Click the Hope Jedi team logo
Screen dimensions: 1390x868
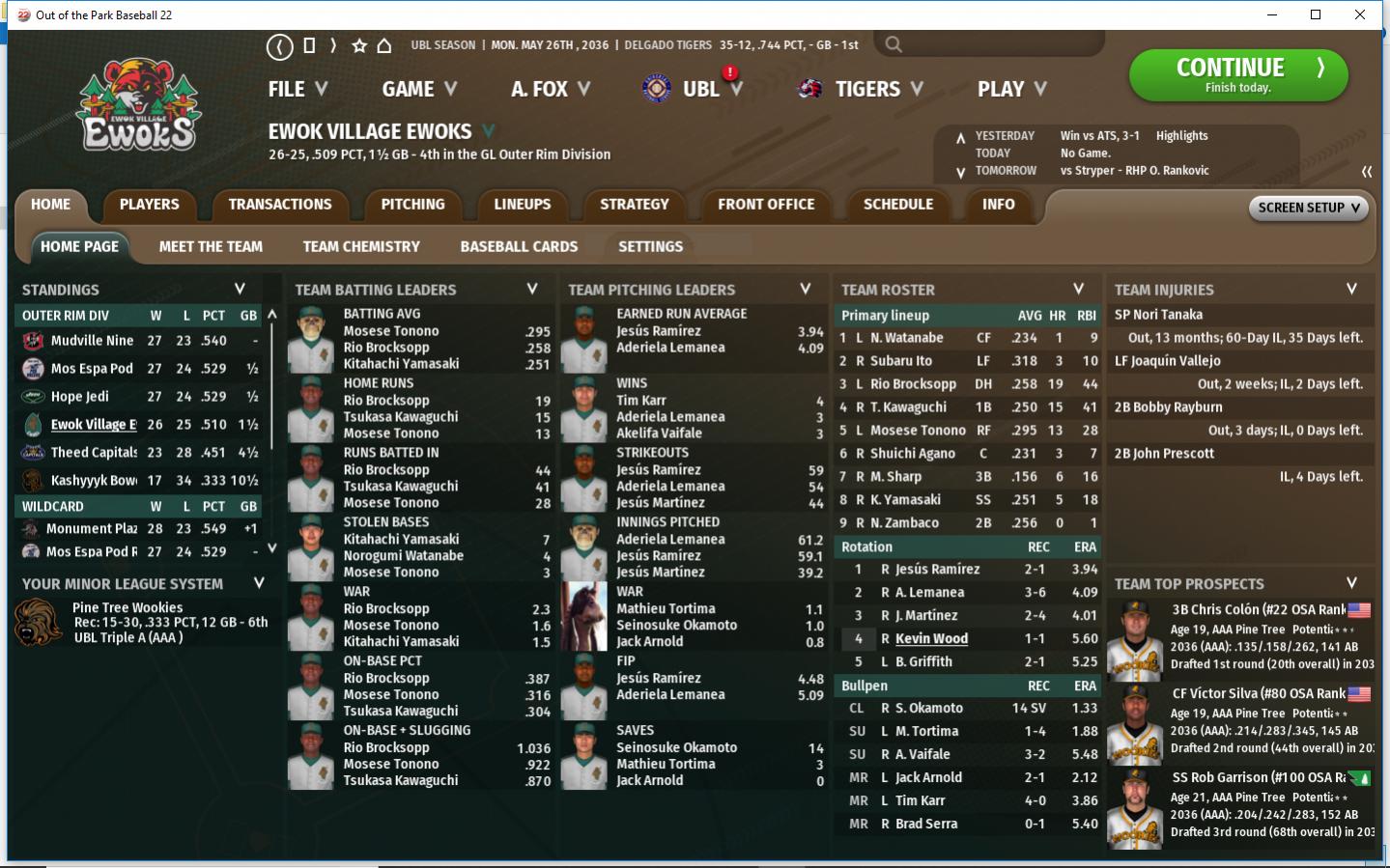point(33,397)
